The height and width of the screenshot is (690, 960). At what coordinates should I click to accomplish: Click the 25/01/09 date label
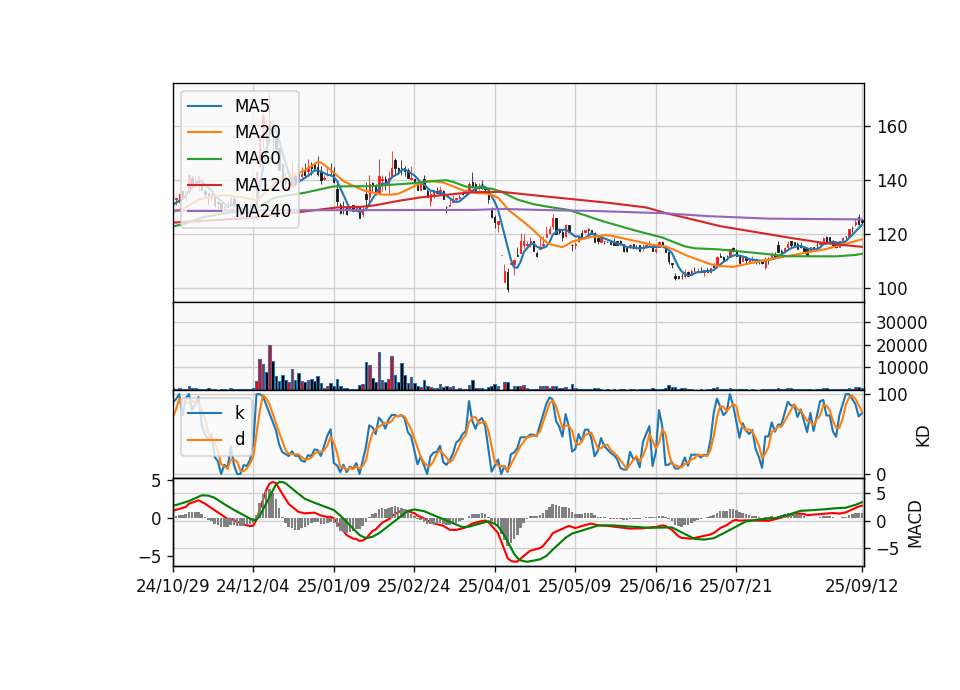(x=334, y=586)
